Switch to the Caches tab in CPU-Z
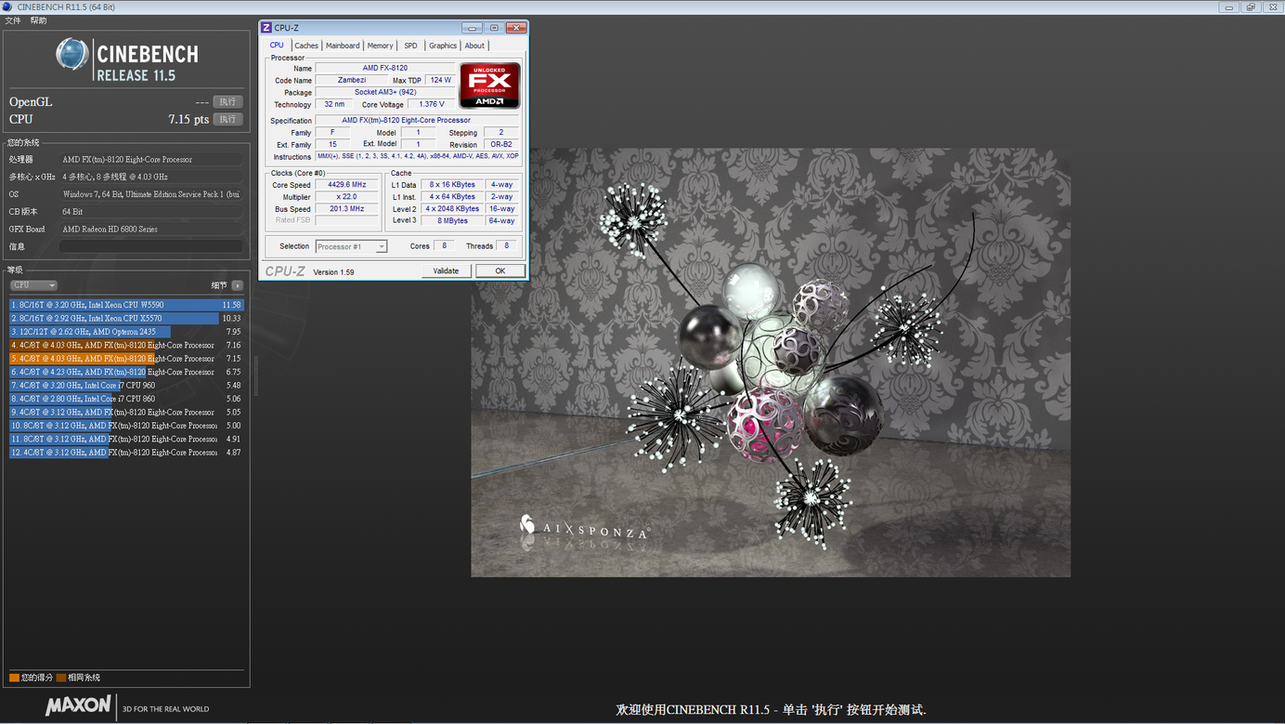Viewport: 1285px width, 724px height. pyautogui.click(x=306, y=45)
